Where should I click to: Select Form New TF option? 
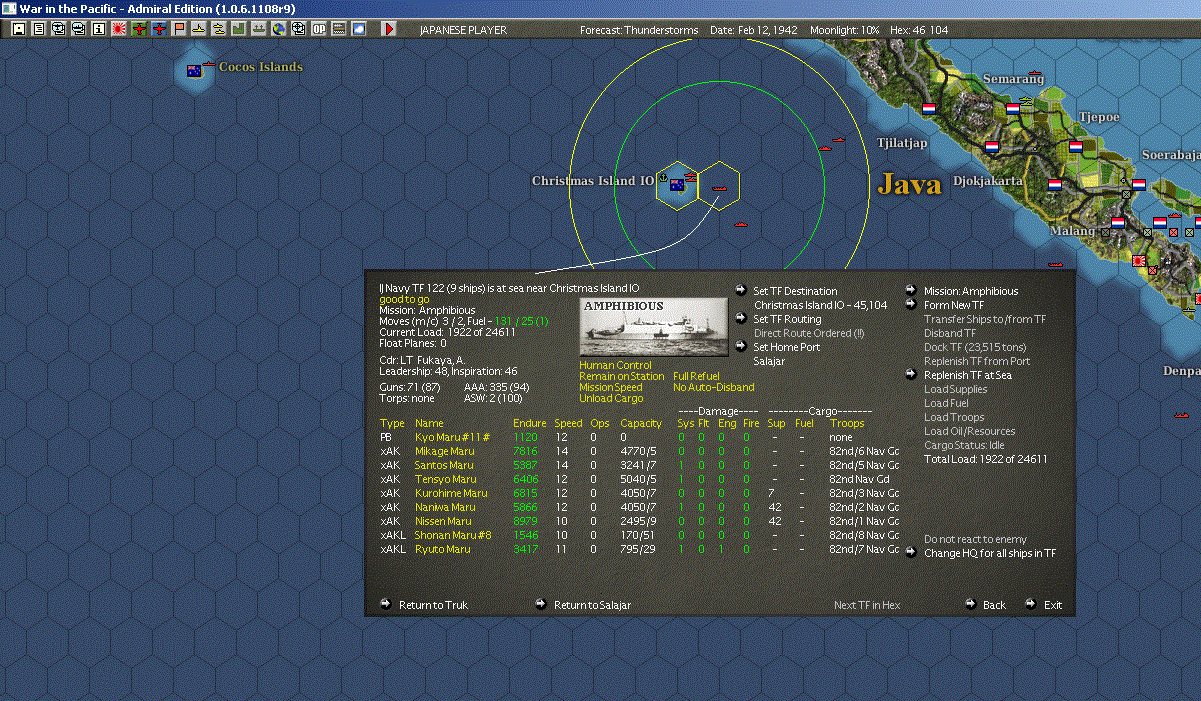[x=953, y=305]
